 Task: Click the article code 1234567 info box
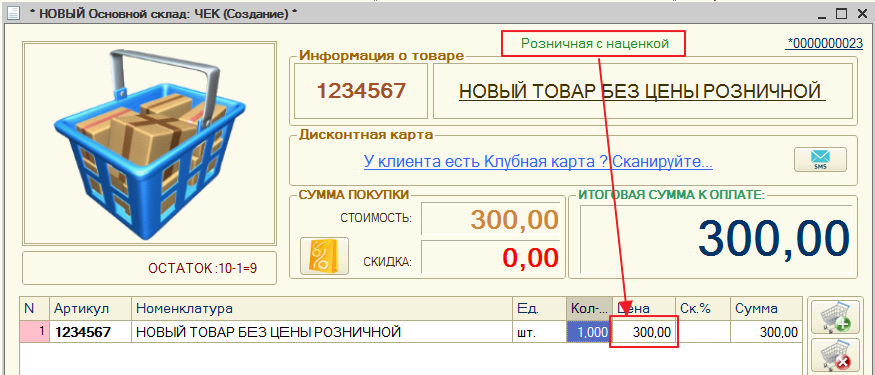[x=361, y=90]
